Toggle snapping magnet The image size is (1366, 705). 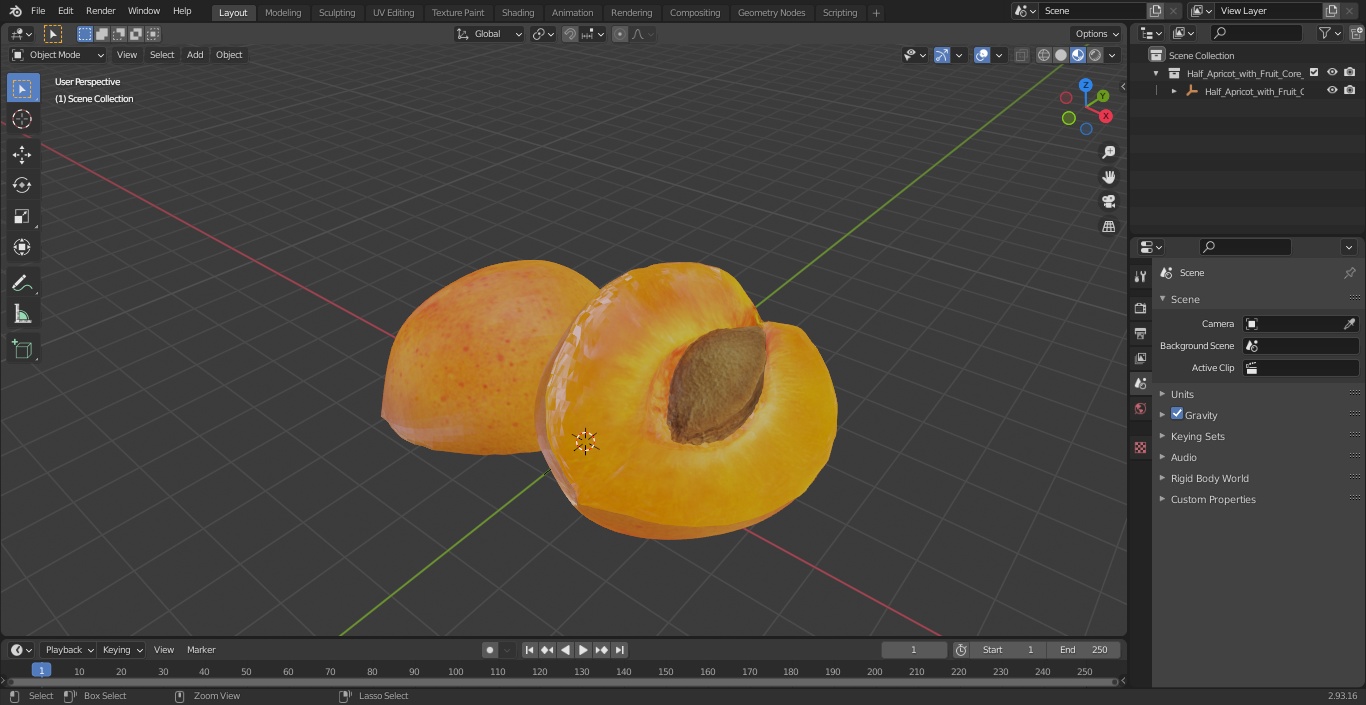point(570,34)
